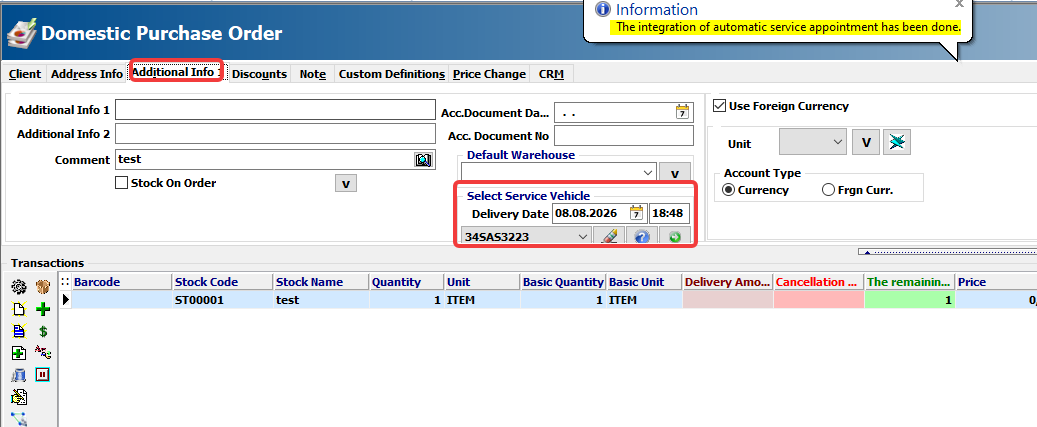Switch to the Address Info tab

87,74
